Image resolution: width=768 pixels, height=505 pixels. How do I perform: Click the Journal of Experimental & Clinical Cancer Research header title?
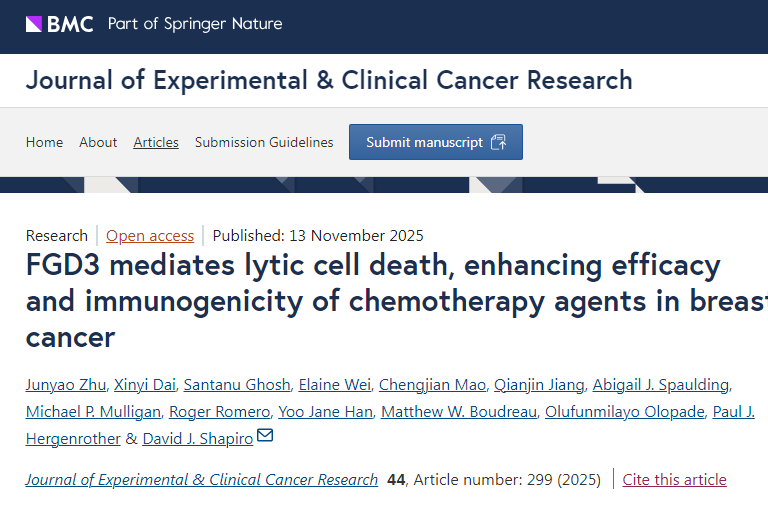click(329, 80)
